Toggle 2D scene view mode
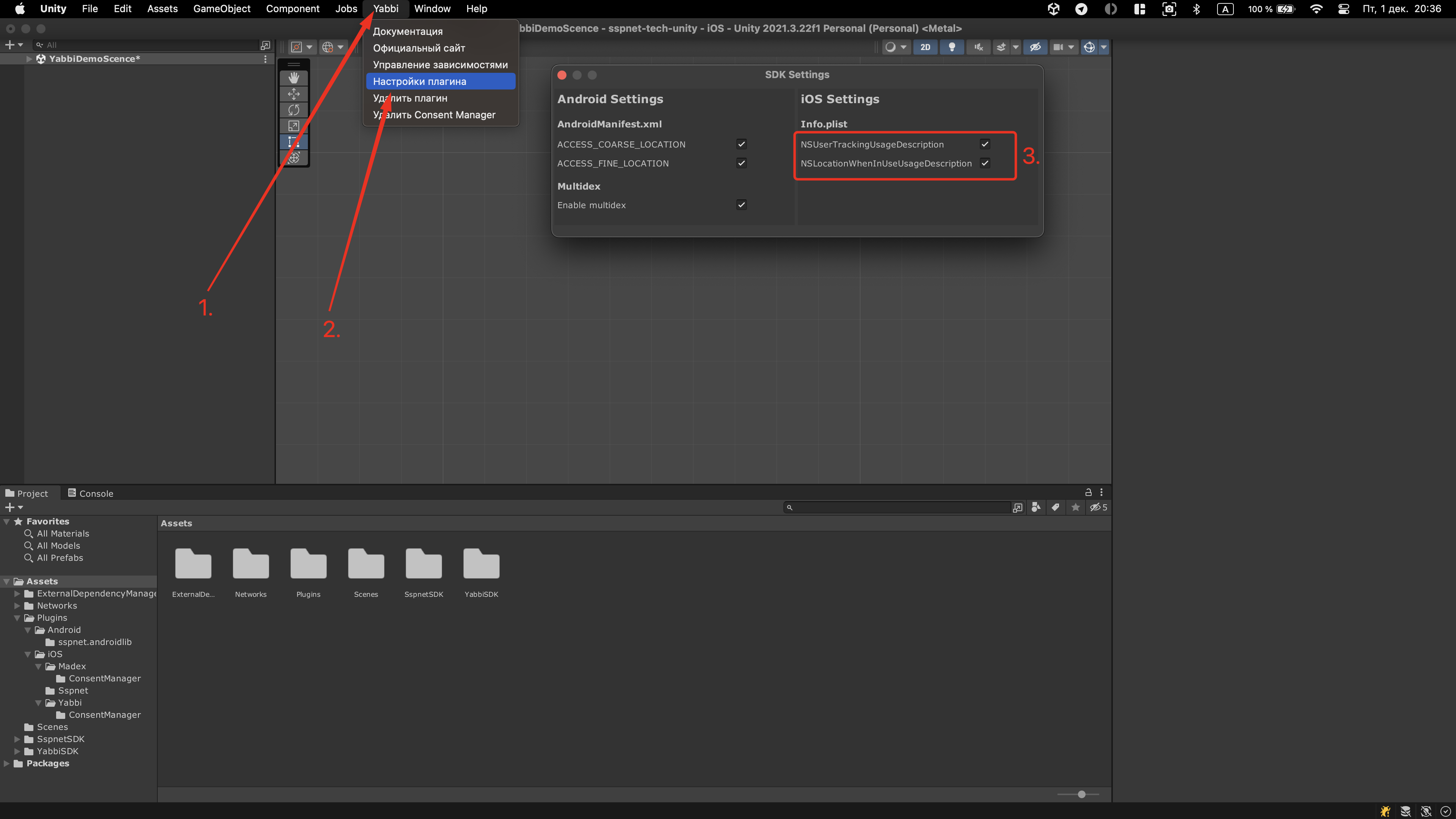 (x=925, y=47)
